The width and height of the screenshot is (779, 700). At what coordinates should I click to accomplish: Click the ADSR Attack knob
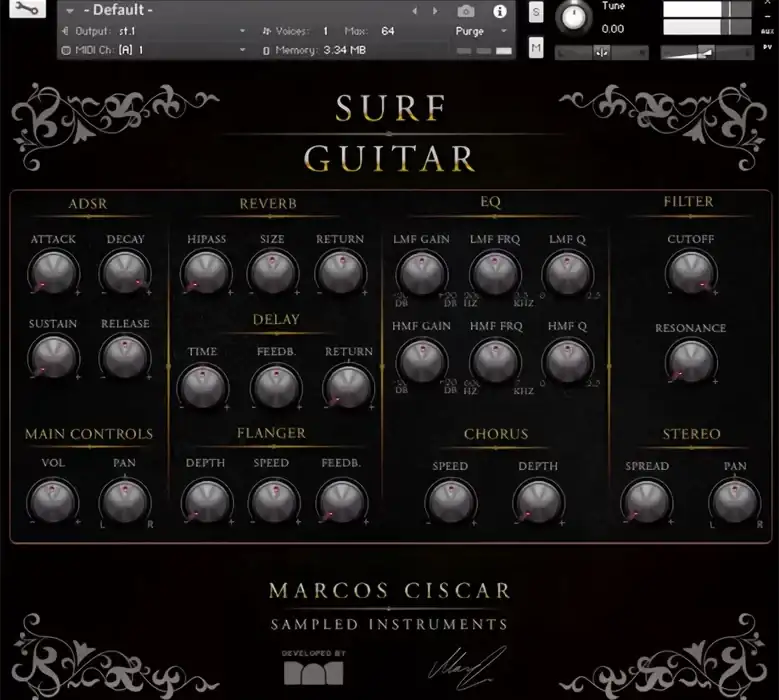click(53, 273)
